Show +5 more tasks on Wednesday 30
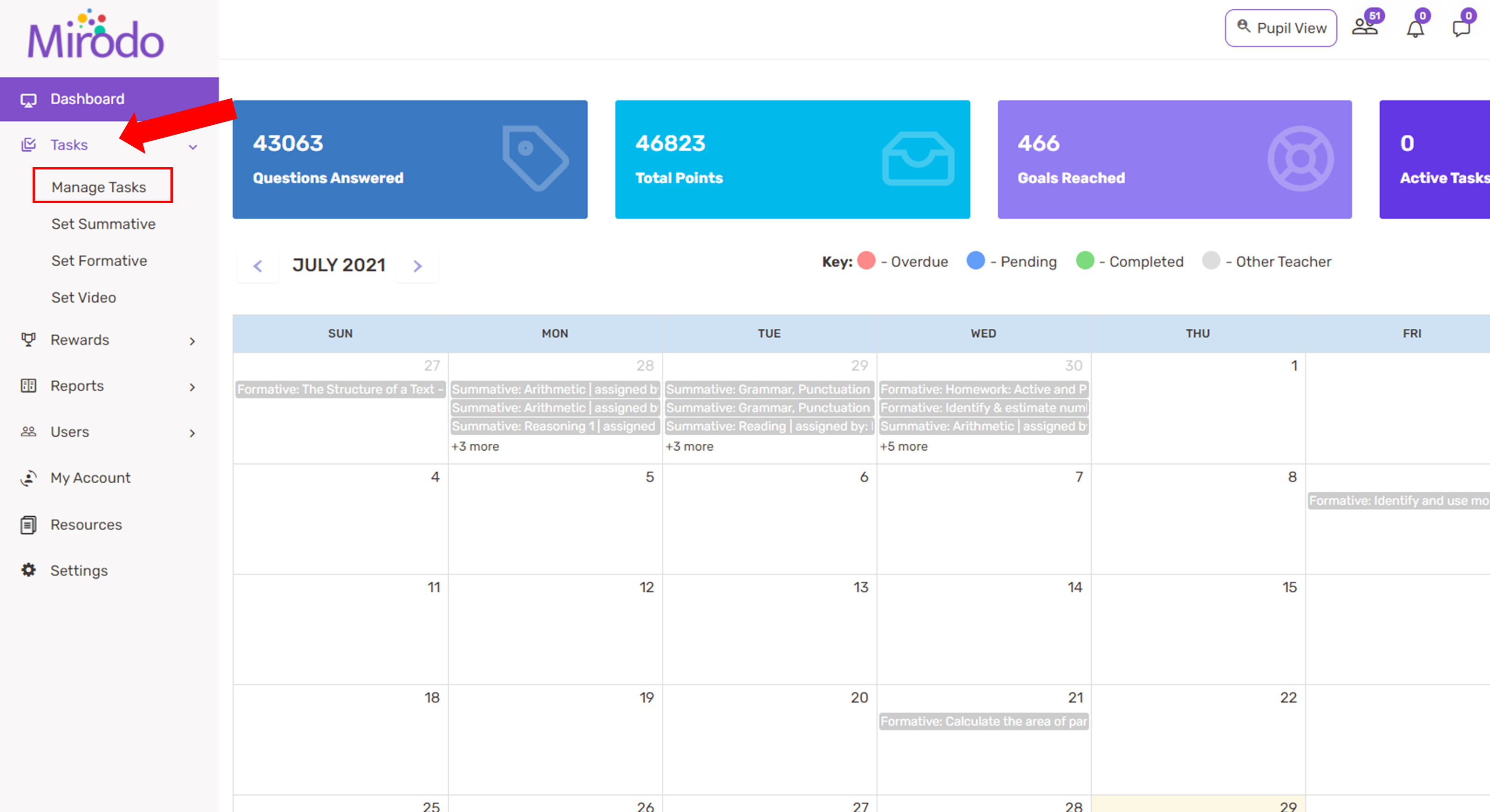 [x=904, y=447]
